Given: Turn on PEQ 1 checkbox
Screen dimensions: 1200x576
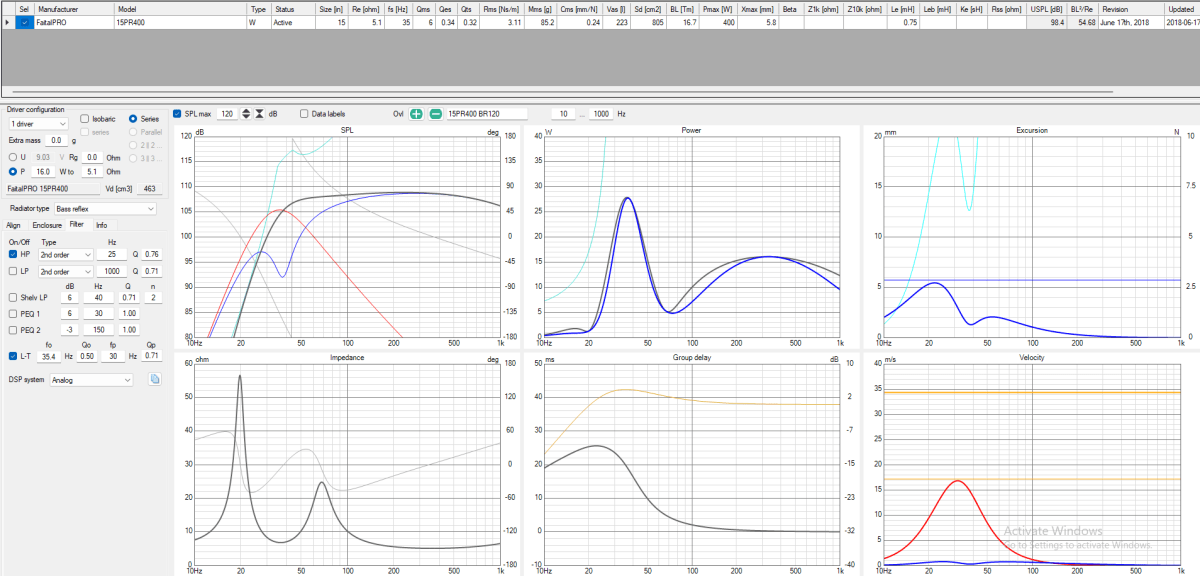Looking at the screenshot, I should pyautogui.click(x=12, y=313).
